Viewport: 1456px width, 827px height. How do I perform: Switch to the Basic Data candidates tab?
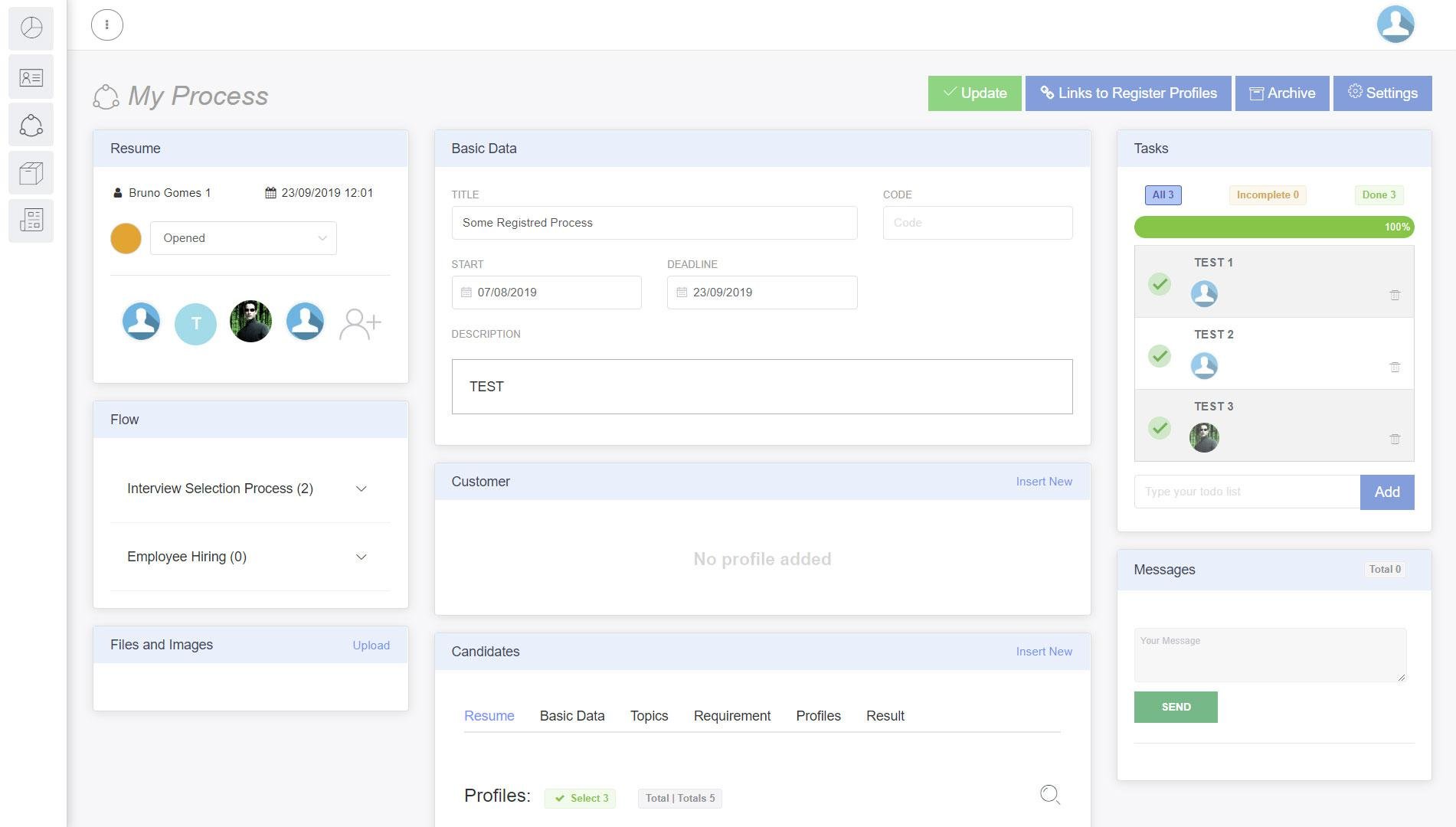pyautogui.click(x=572, y=716)
